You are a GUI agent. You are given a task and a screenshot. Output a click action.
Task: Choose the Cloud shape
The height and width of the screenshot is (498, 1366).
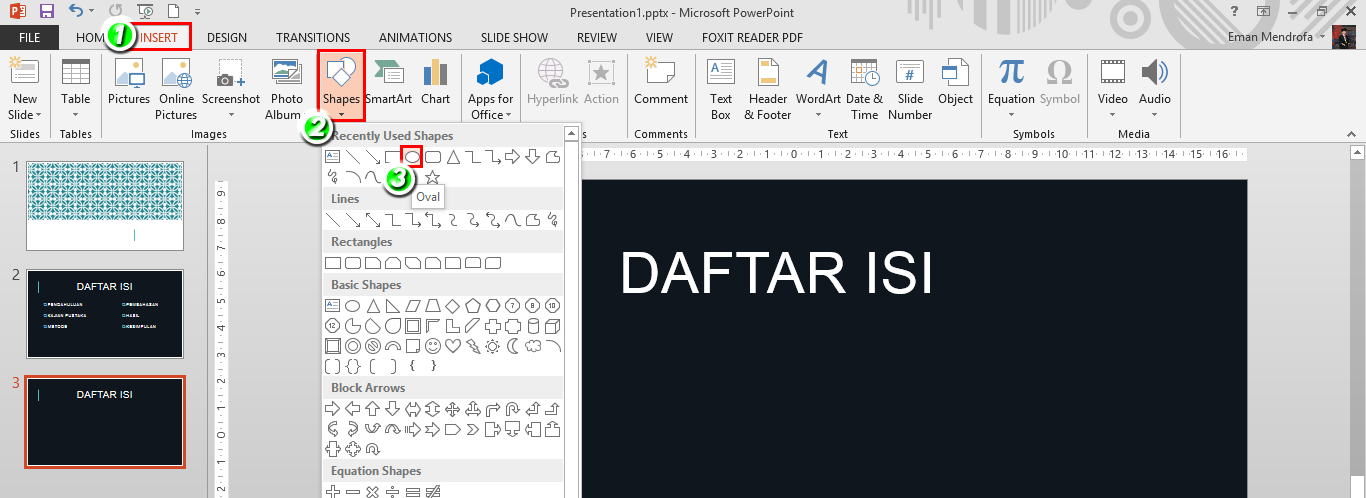[x=534, y=345]
